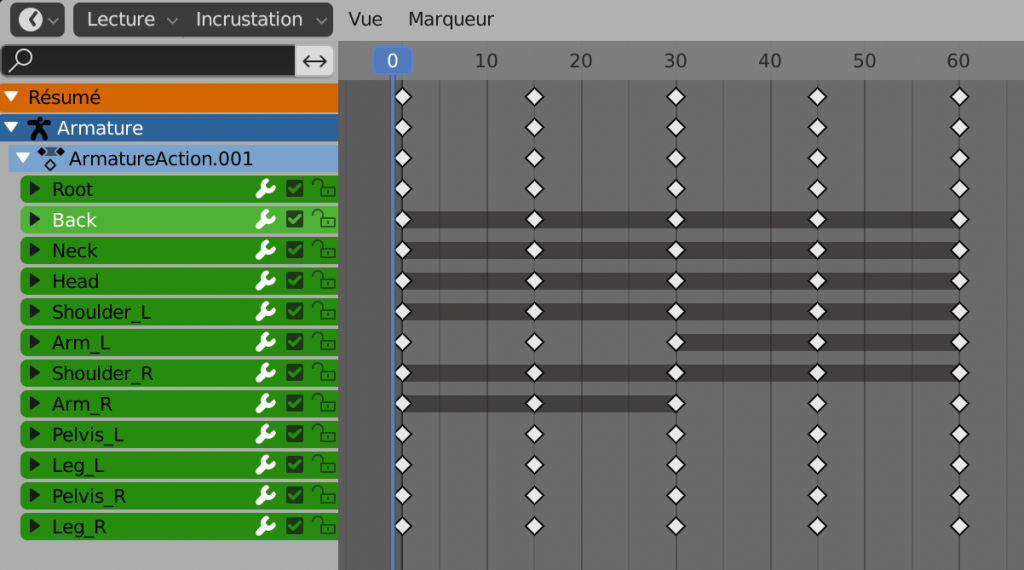Select Arm_R keyframe at frame 30
This screenshot has height=570, width=1024.
tap(676, 404)
